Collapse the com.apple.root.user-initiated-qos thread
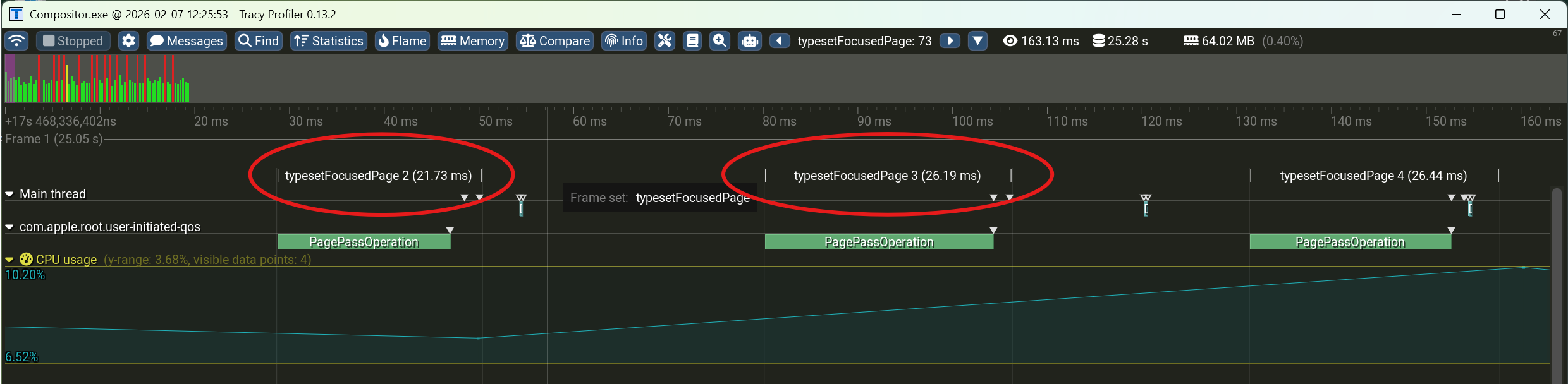Screen dimensions: 1568x384 tap(9, 227)
